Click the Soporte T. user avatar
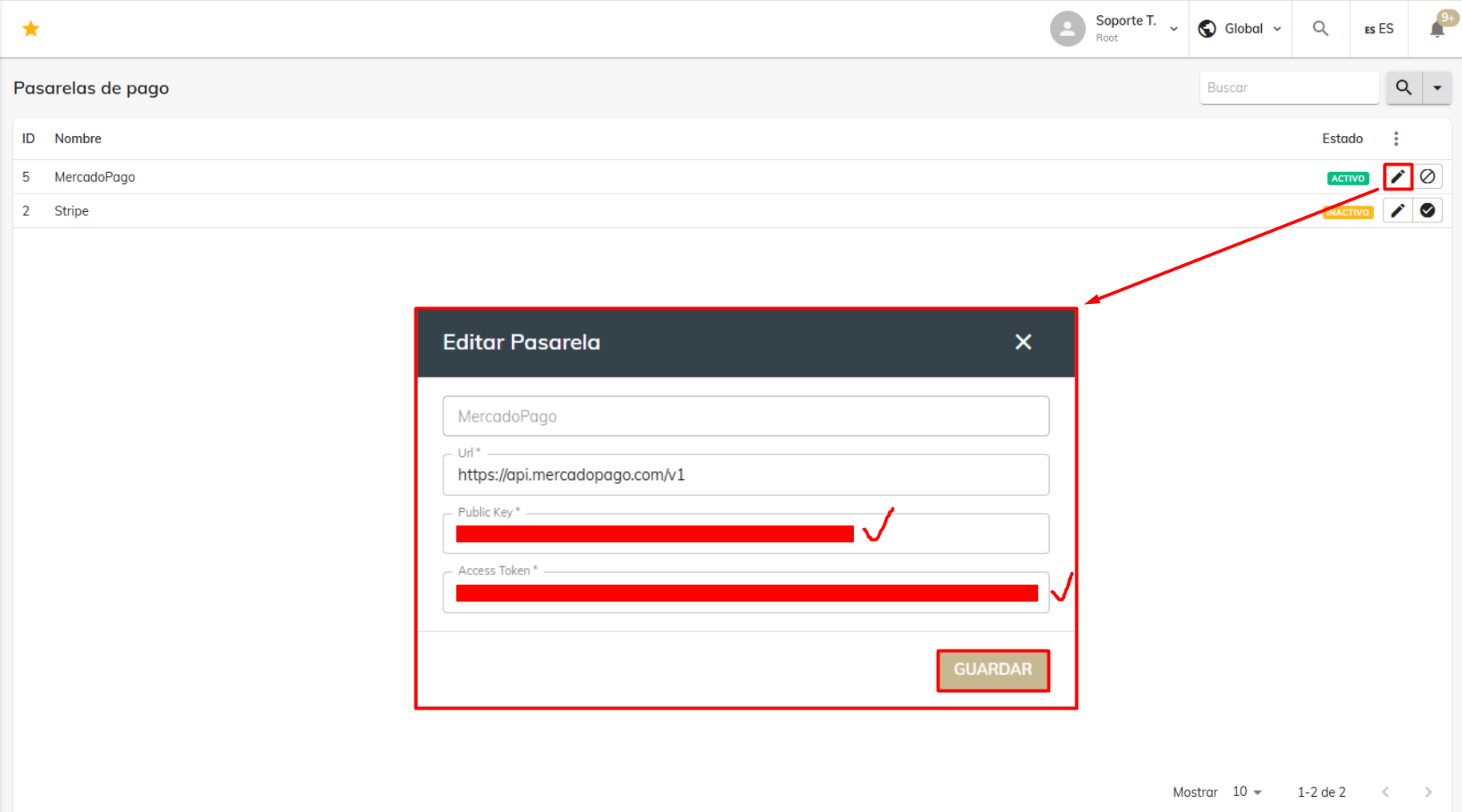 point(1067,29)
